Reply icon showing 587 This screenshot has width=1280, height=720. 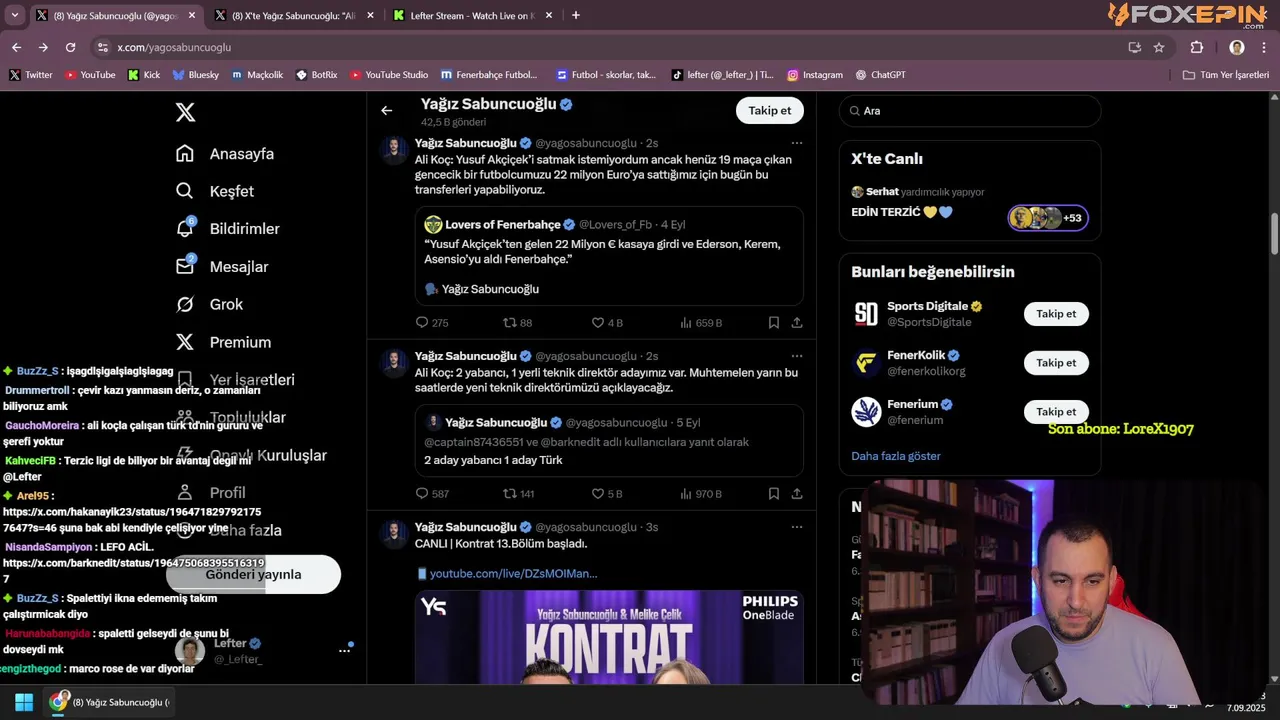(x=422, y=494)
